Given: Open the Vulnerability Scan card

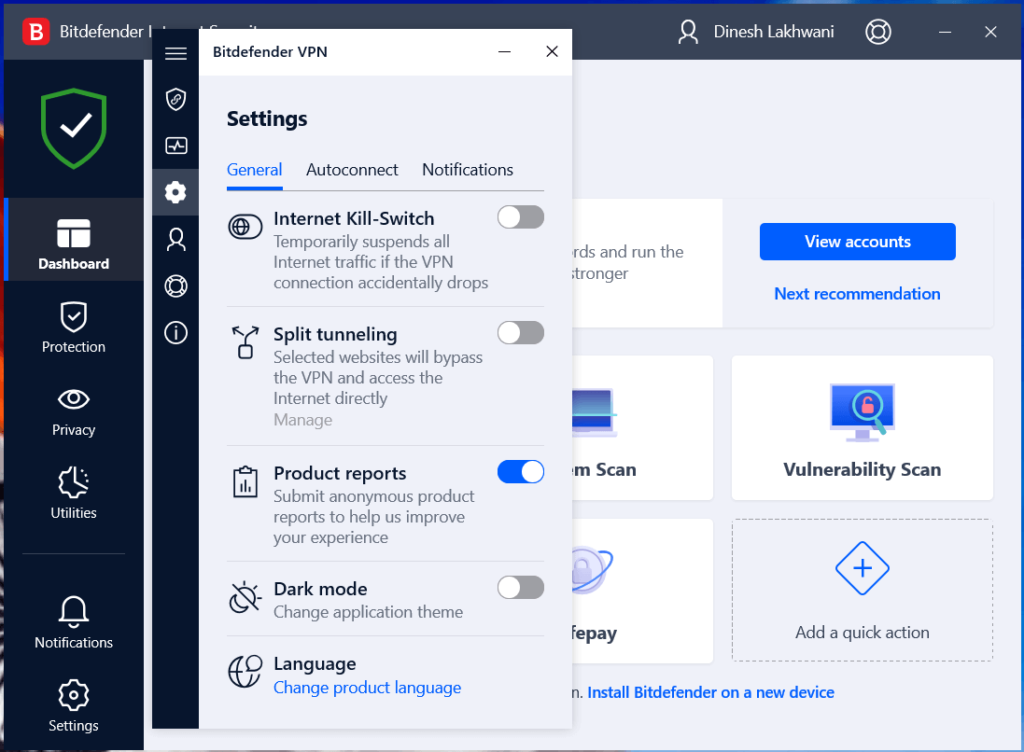Looking at the screenshot, I should 862,428.
